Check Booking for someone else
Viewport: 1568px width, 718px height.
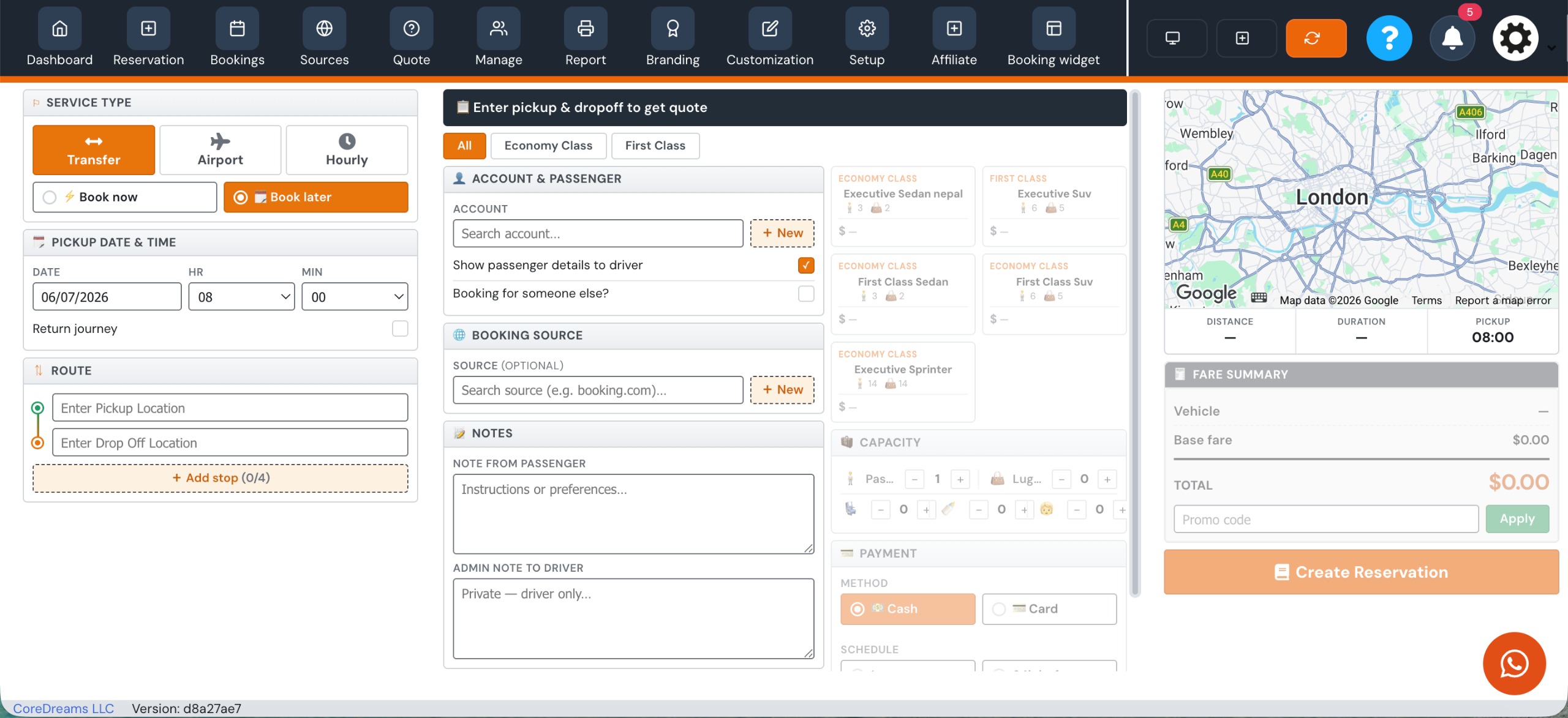point(806,294)
